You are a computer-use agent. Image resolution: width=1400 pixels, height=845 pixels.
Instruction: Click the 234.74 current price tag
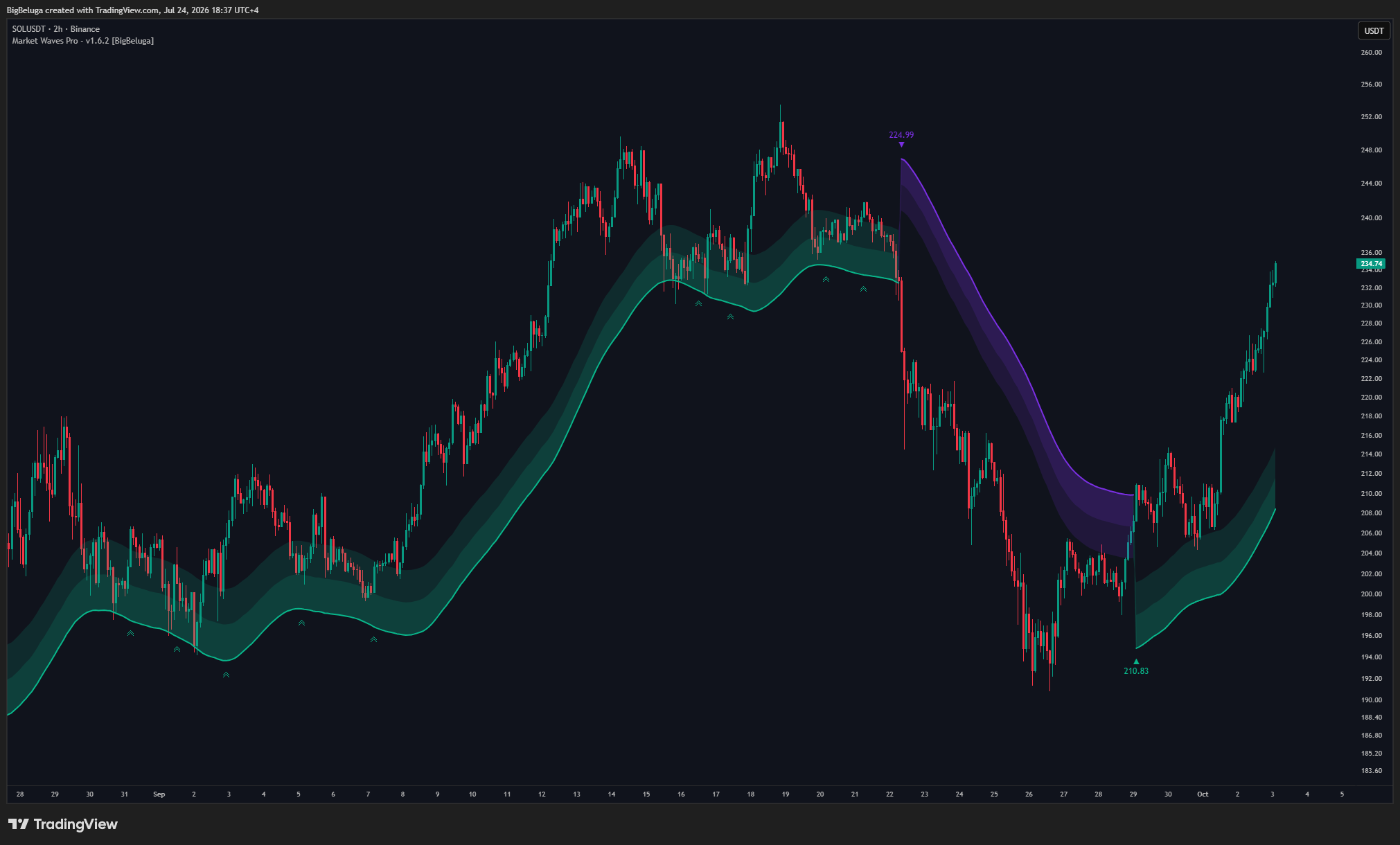click(x=1371, y=264)
